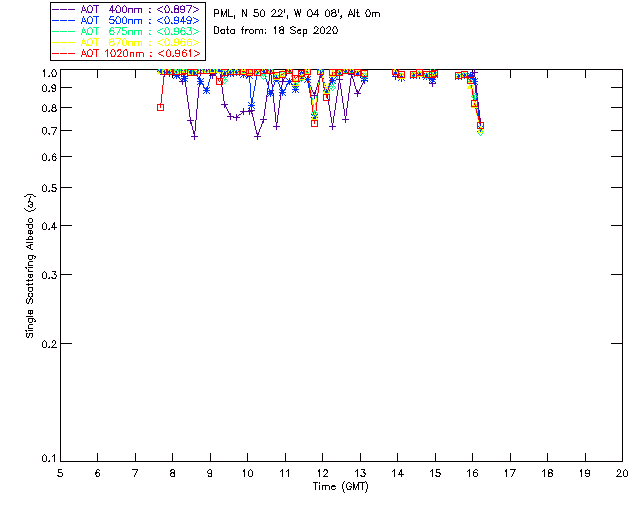The image size is (640, 512).
Task: Click the y-axis tick label 0.2
Action: click(49, 344)
